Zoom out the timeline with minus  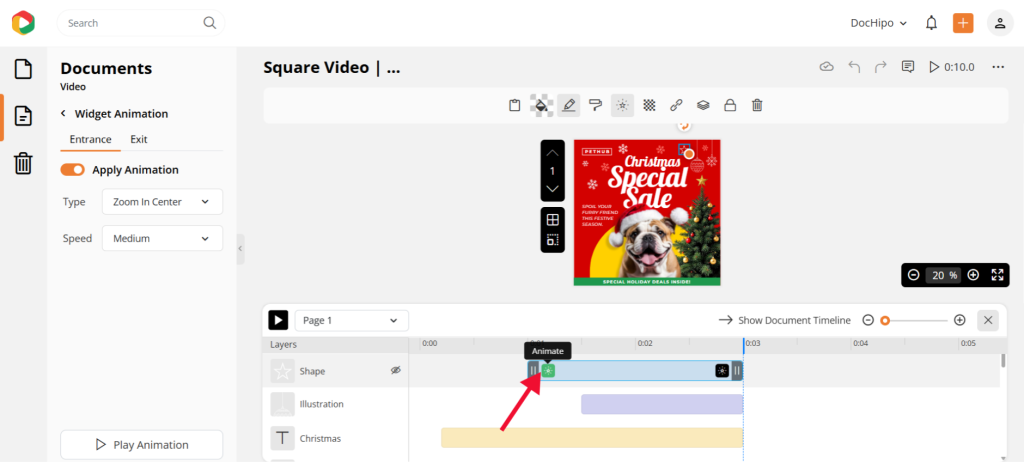coord(868,320)
